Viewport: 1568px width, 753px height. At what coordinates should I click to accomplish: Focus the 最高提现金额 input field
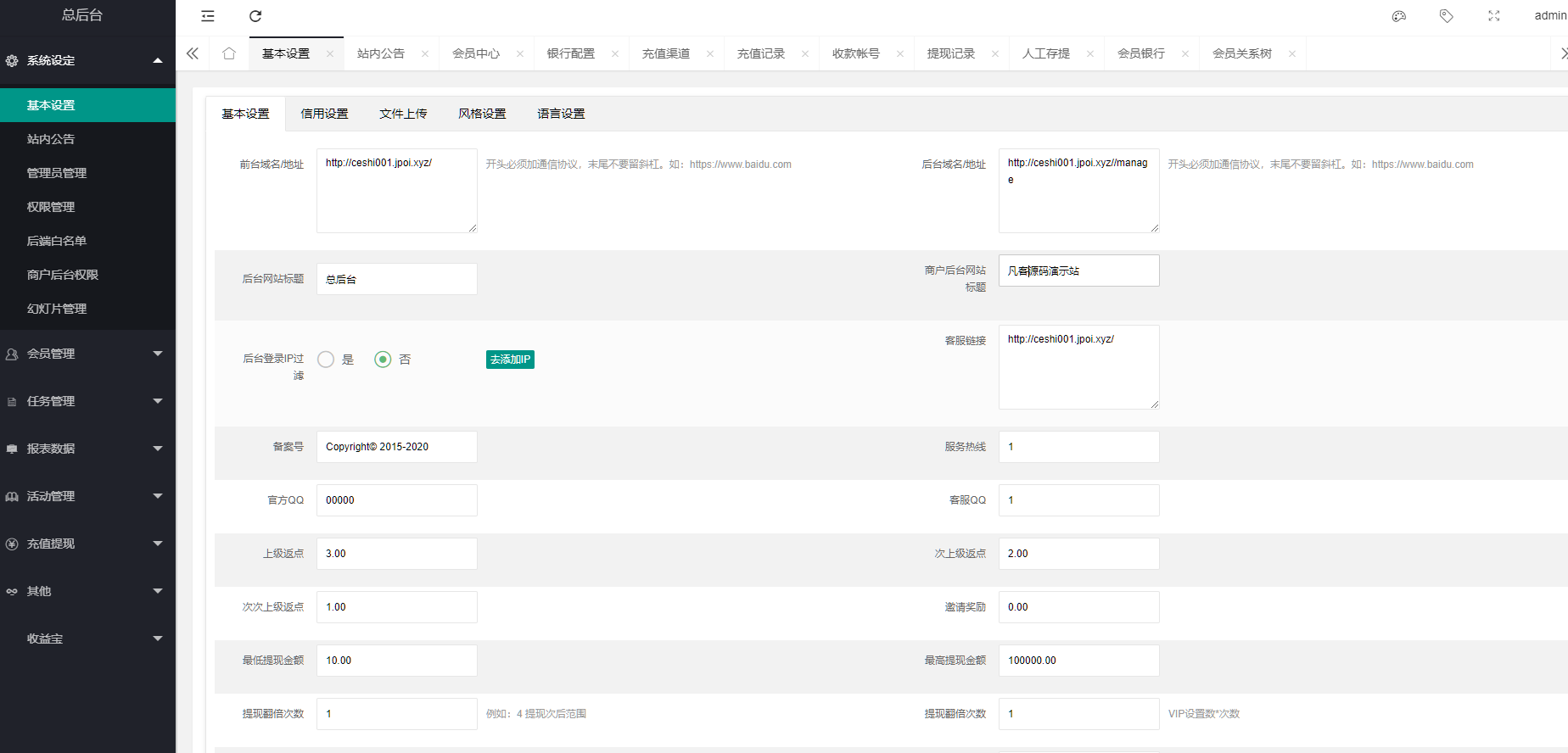1079,661
